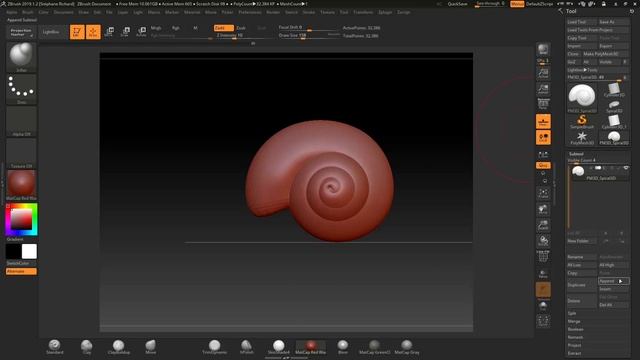Click the Move view icon
Viewport: 640px width, 360px height.
pos(543,210)
